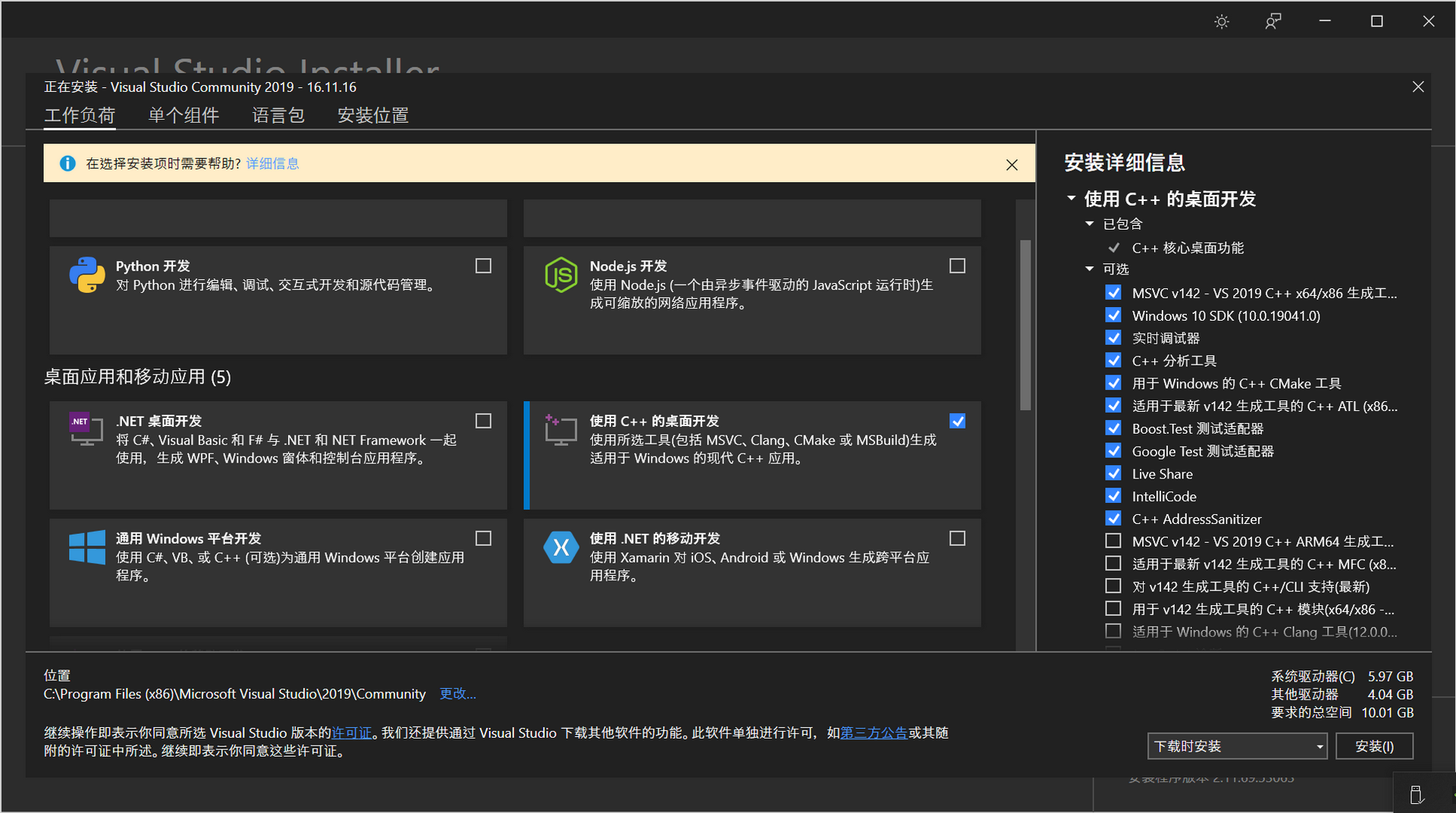Click the Xamarin mobile development icon

561,547
